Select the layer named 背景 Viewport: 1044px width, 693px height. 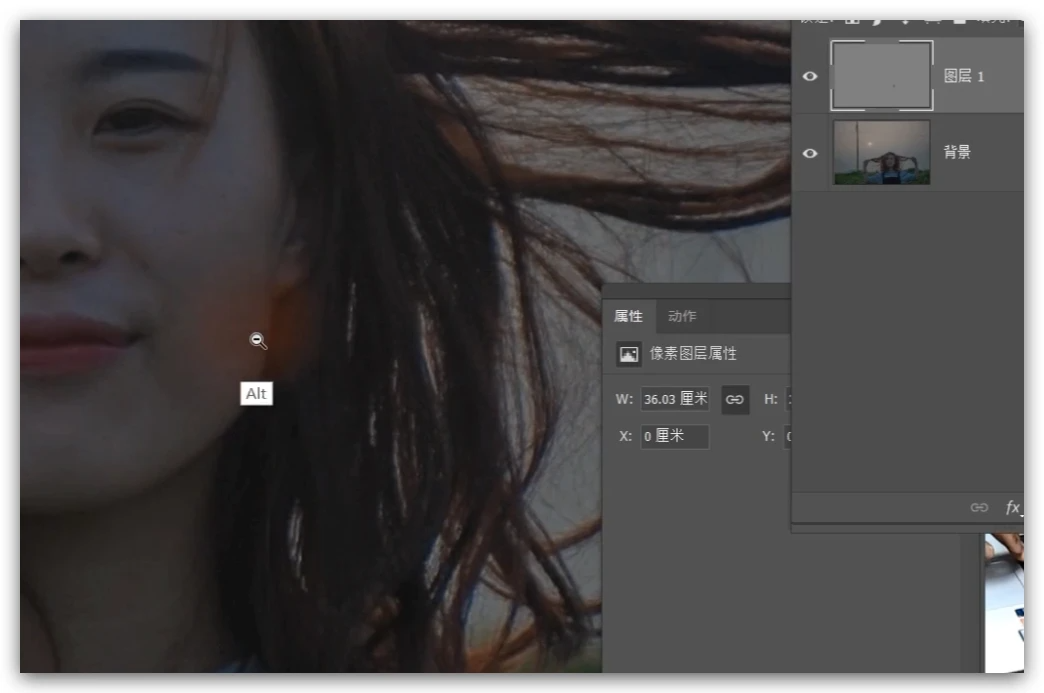click(957, 153)
